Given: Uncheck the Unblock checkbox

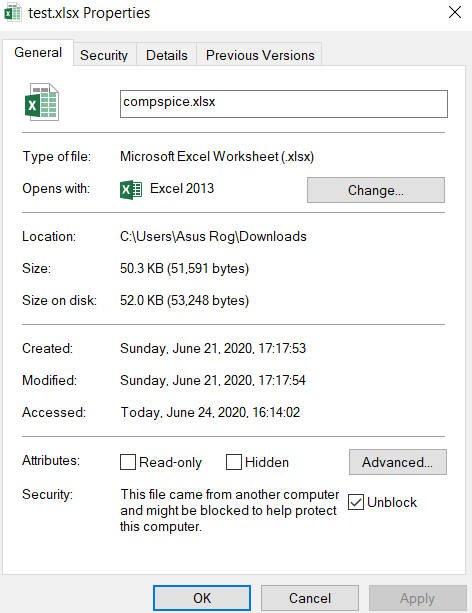Looking at the screenshot, I should tap(356, 502).
